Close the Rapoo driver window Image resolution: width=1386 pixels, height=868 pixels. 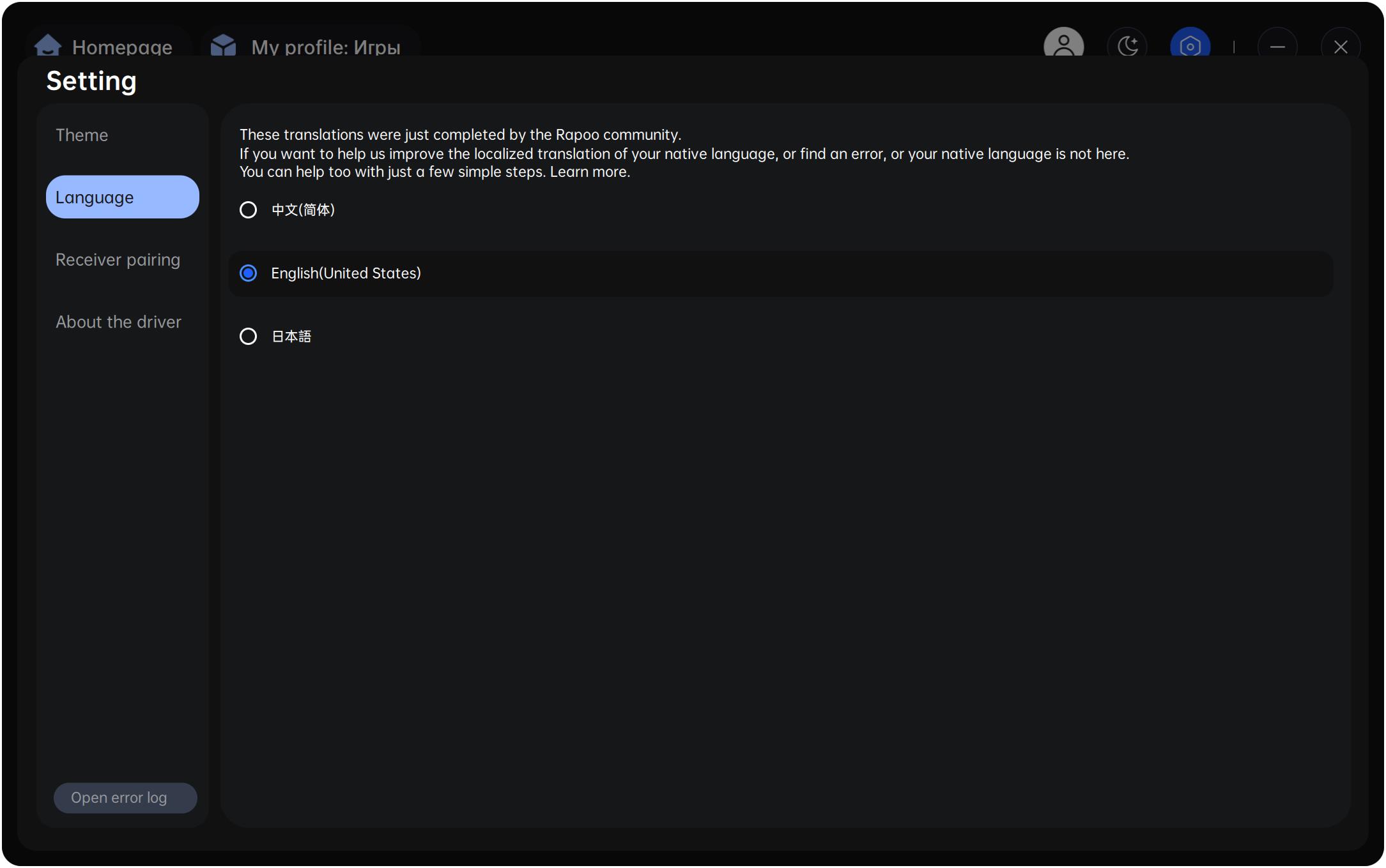[x=1341, y=46]
